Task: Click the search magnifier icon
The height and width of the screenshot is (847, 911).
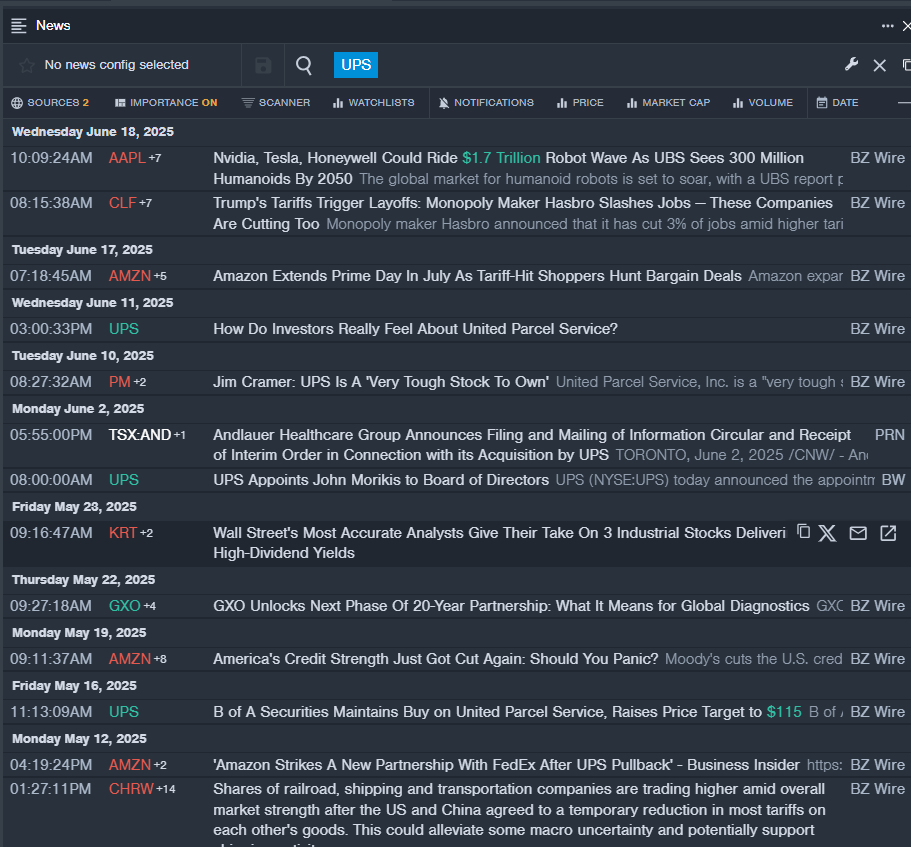Action: [304, 65]
